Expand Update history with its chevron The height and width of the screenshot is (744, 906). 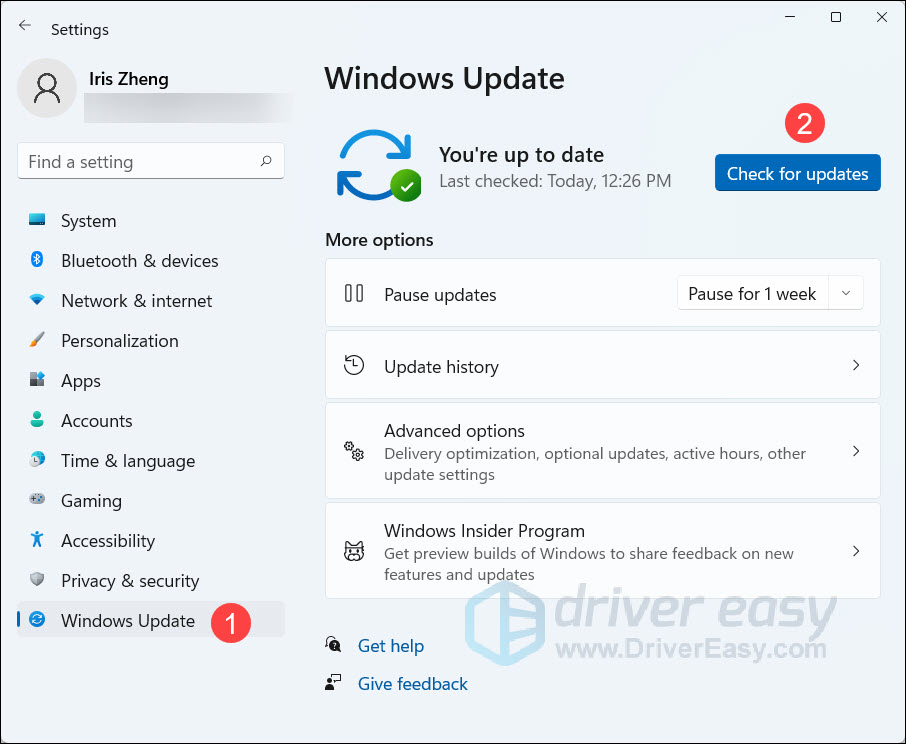(855, 366)
